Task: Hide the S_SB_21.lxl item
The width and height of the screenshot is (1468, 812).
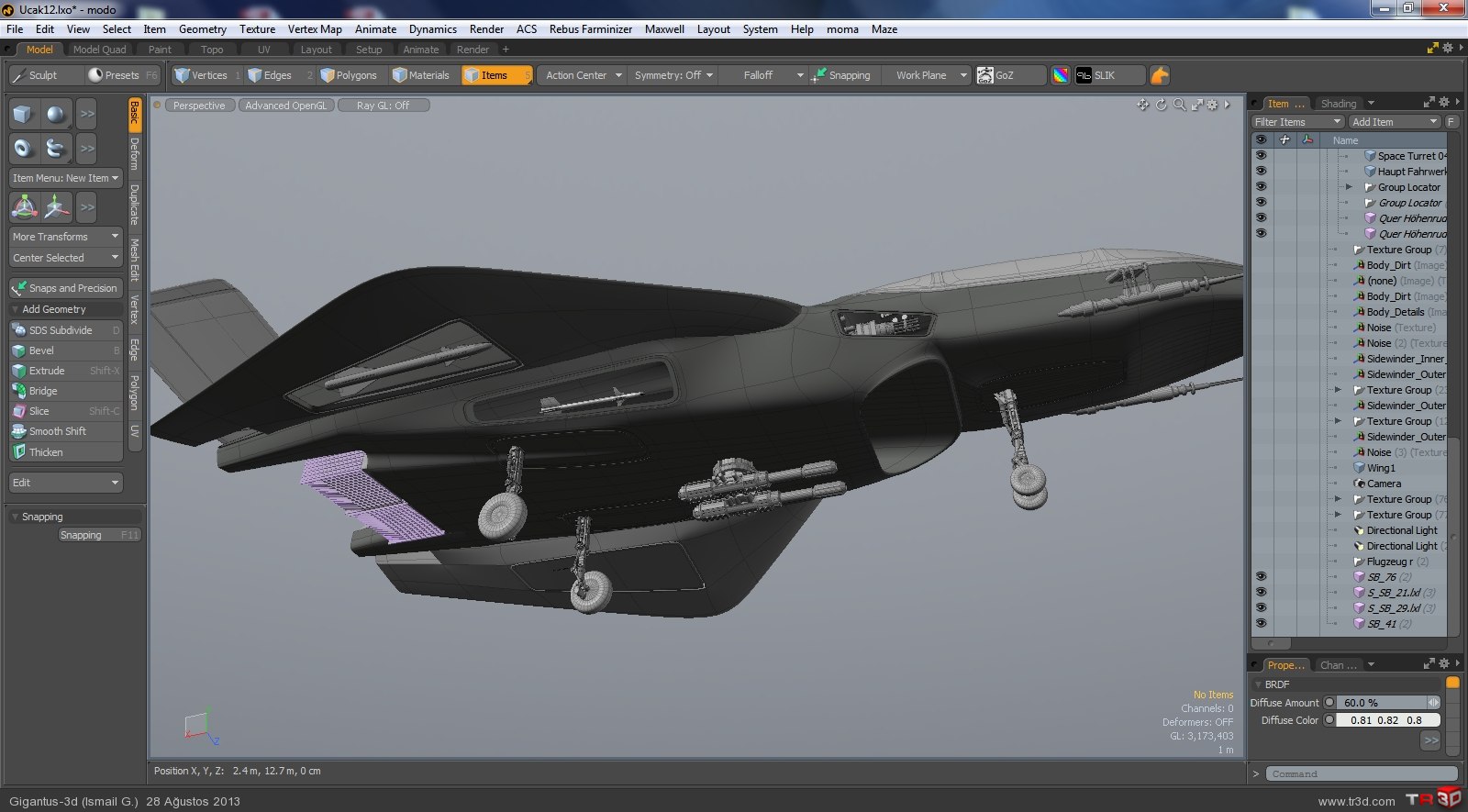Action: tap(1261, 593)
